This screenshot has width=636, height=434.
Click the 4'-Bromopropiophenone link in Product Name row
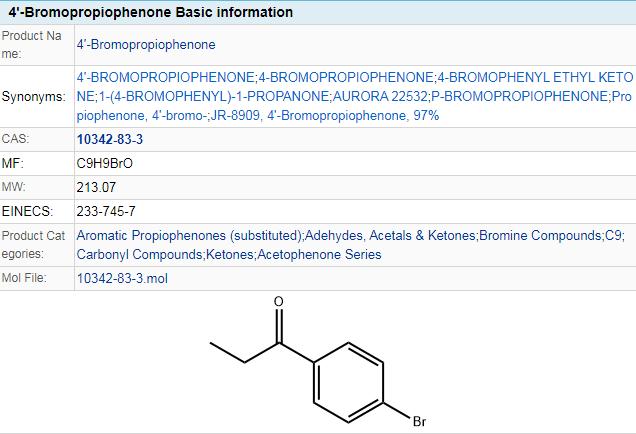tap(146, 44)
